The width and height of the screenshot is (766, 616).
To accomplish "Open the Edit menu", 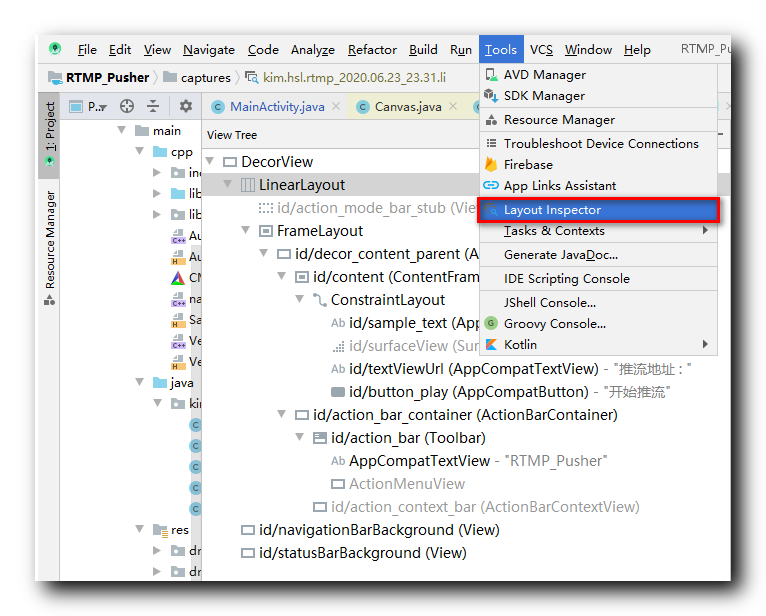I will click(x=120, y=50).
